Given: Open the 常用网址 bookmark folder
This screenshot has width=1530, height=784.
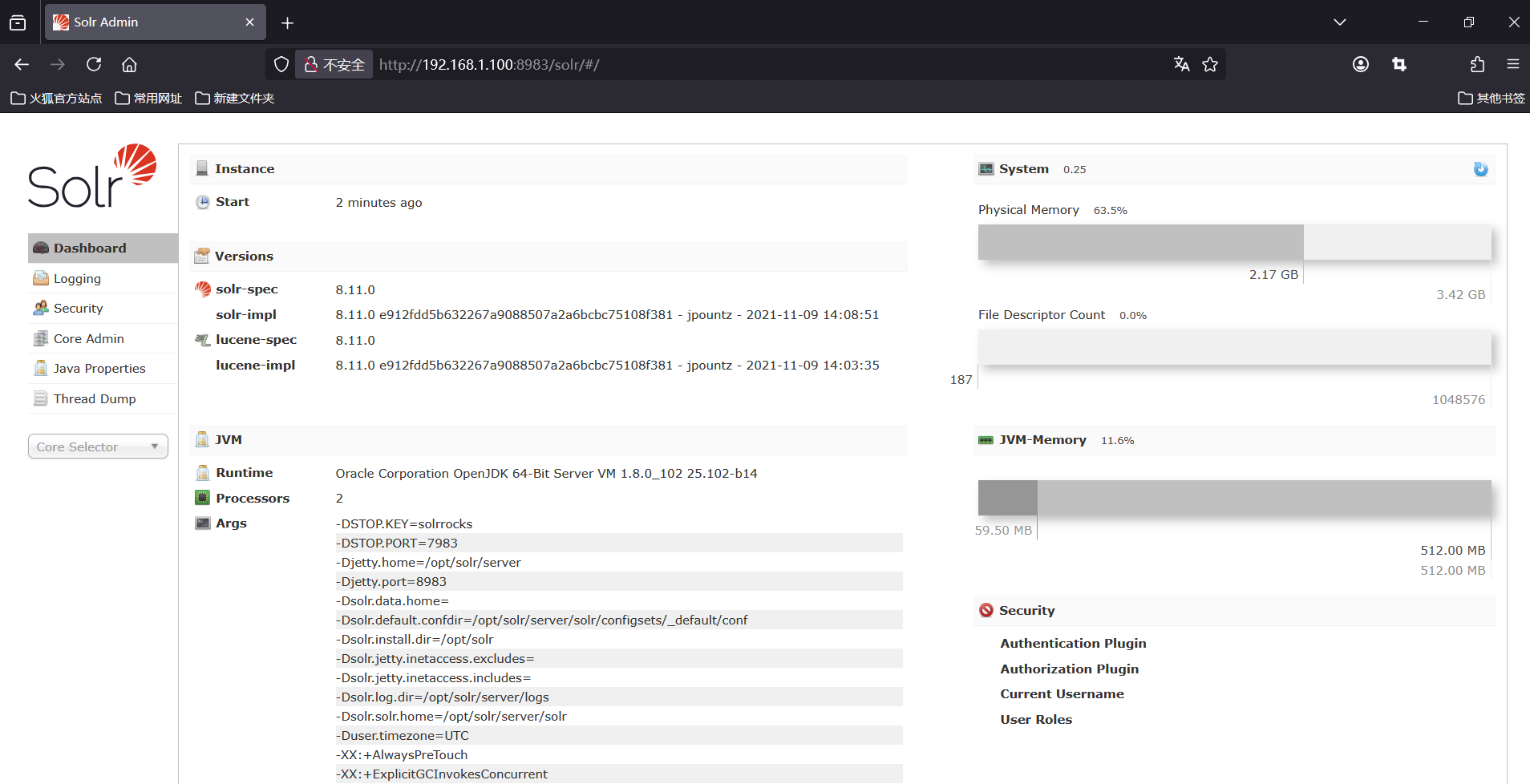Looking at the screenshot, I should (x=148, y=99).
